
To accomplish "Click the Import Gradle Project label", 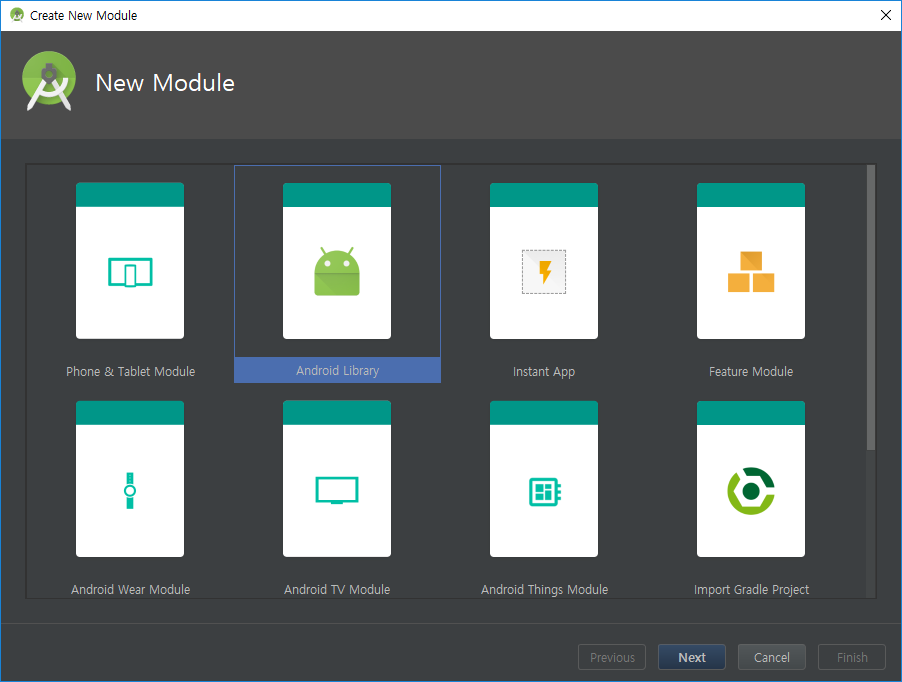I will tap(751, 589).
